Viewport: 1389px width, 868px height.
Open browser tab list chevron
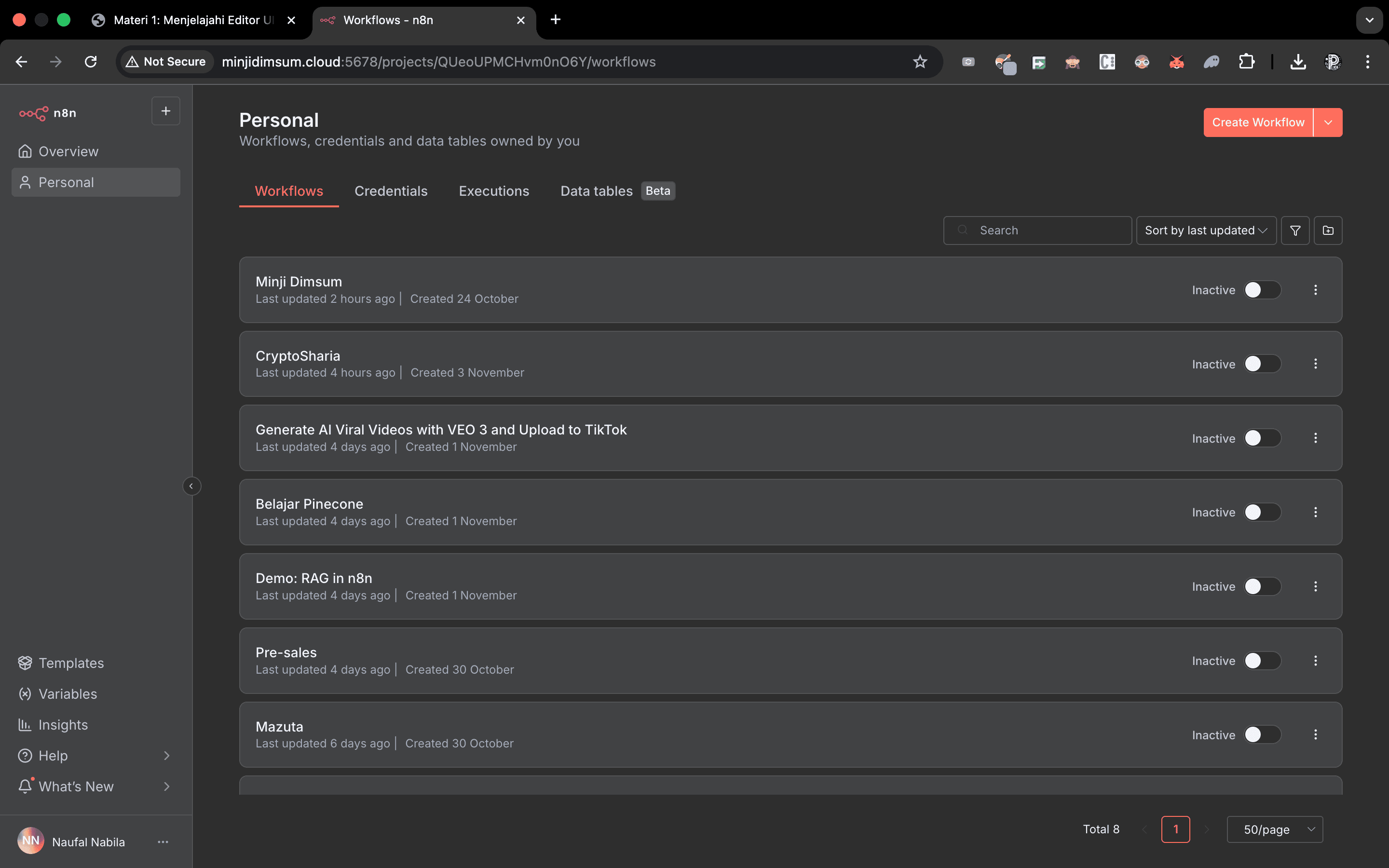pyautogui.click(x=1370, y=20)
